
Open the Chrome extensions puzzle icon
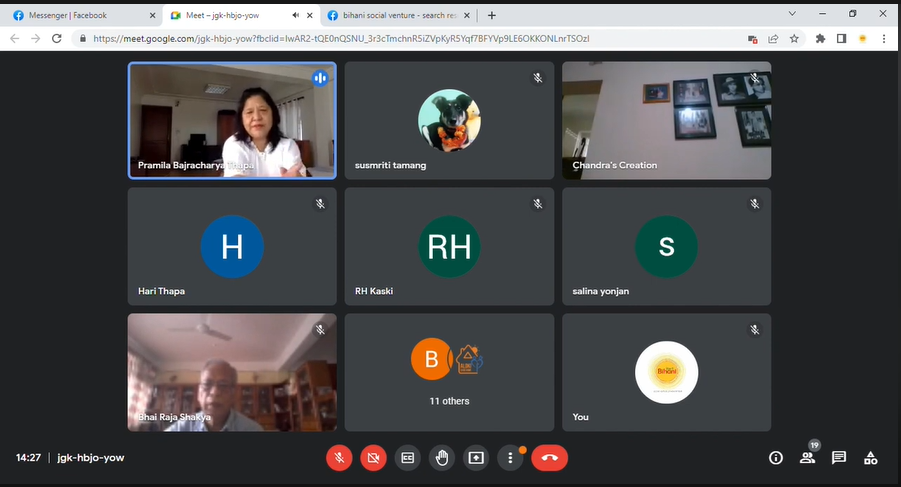click(x=821, y=39)
